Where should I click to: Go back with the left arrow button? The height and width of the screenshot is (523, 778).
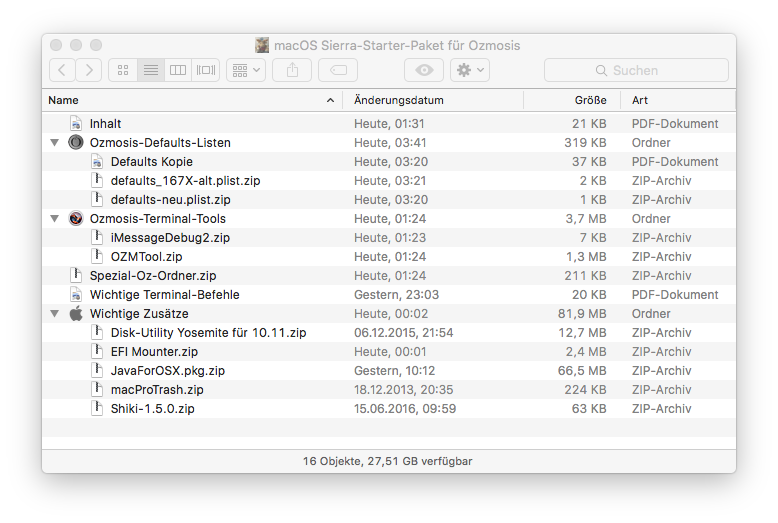[63, 70]
